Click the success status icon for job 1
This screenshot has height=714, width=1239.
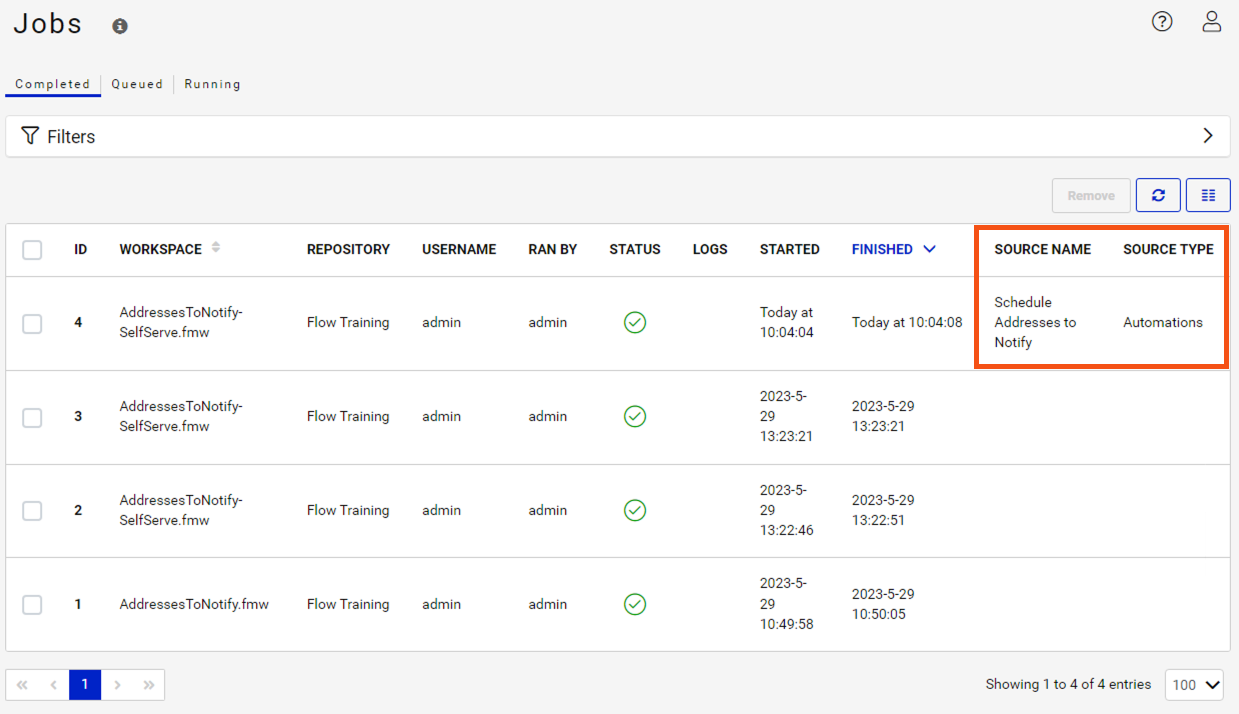click(634, 604)
